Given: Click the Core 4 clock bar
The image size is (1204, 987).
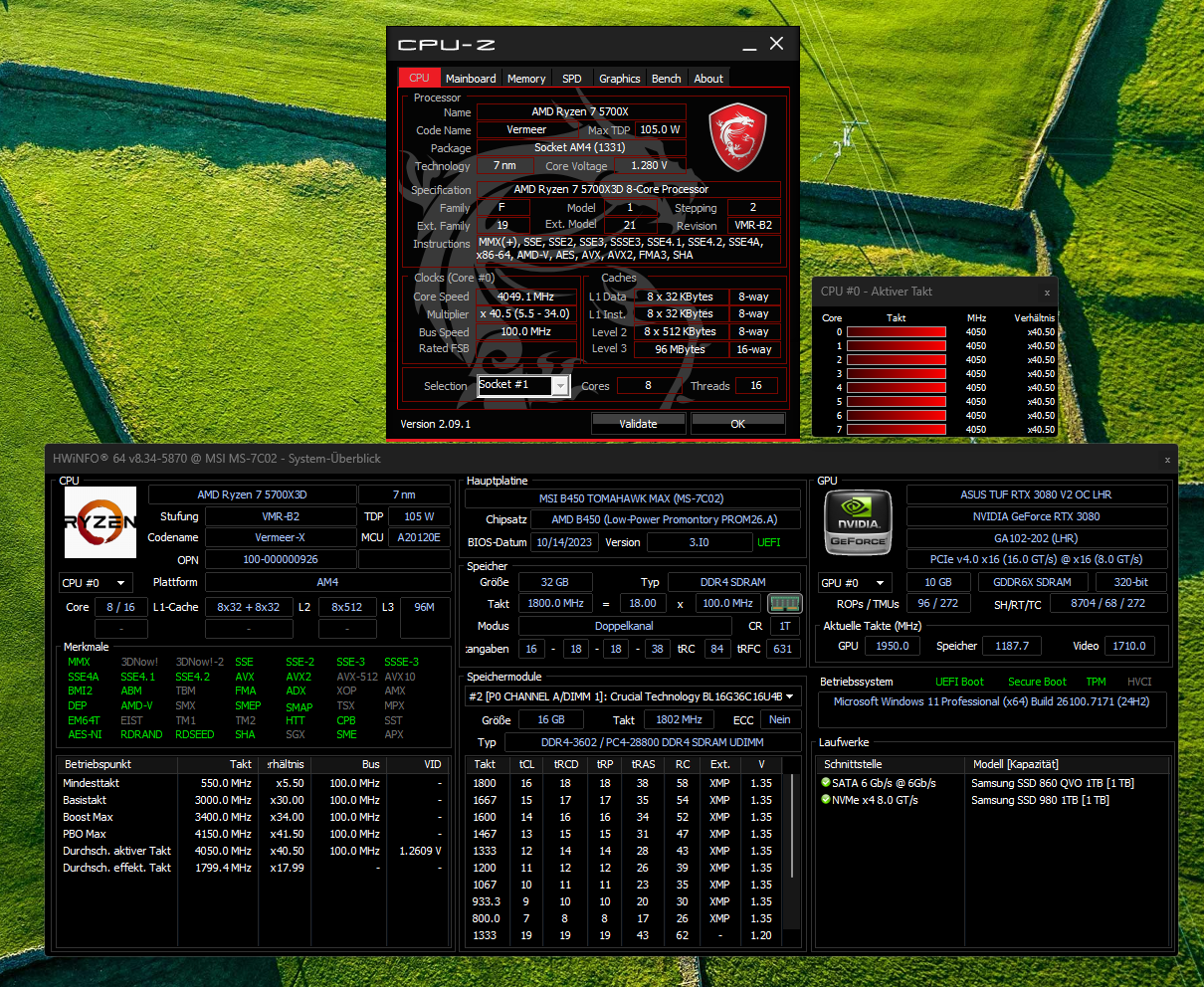Looking at the screenshot, I should (x=897, y=388).
